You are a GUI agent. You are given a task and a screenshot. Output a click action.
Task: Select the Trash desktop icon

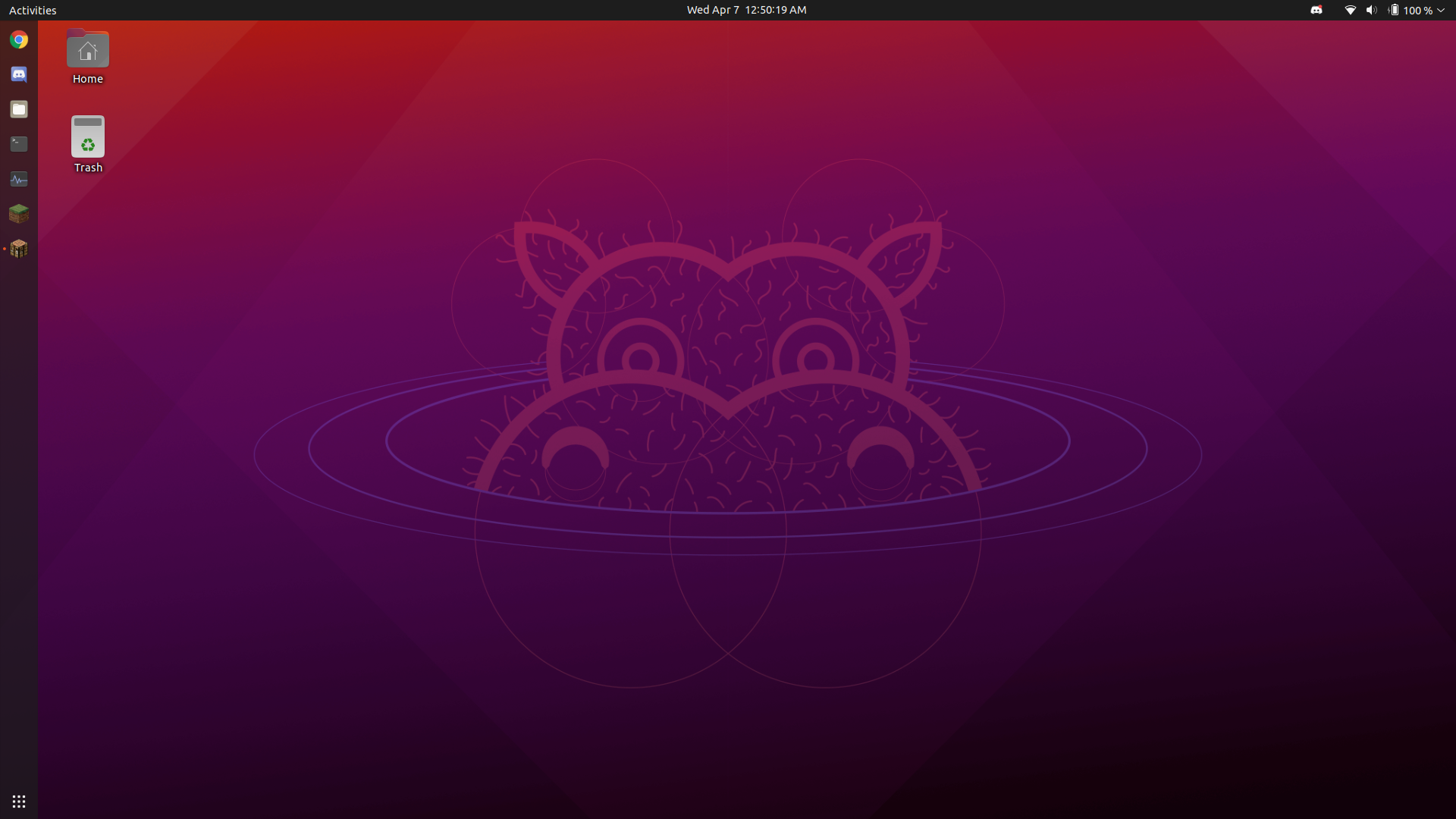88,144
